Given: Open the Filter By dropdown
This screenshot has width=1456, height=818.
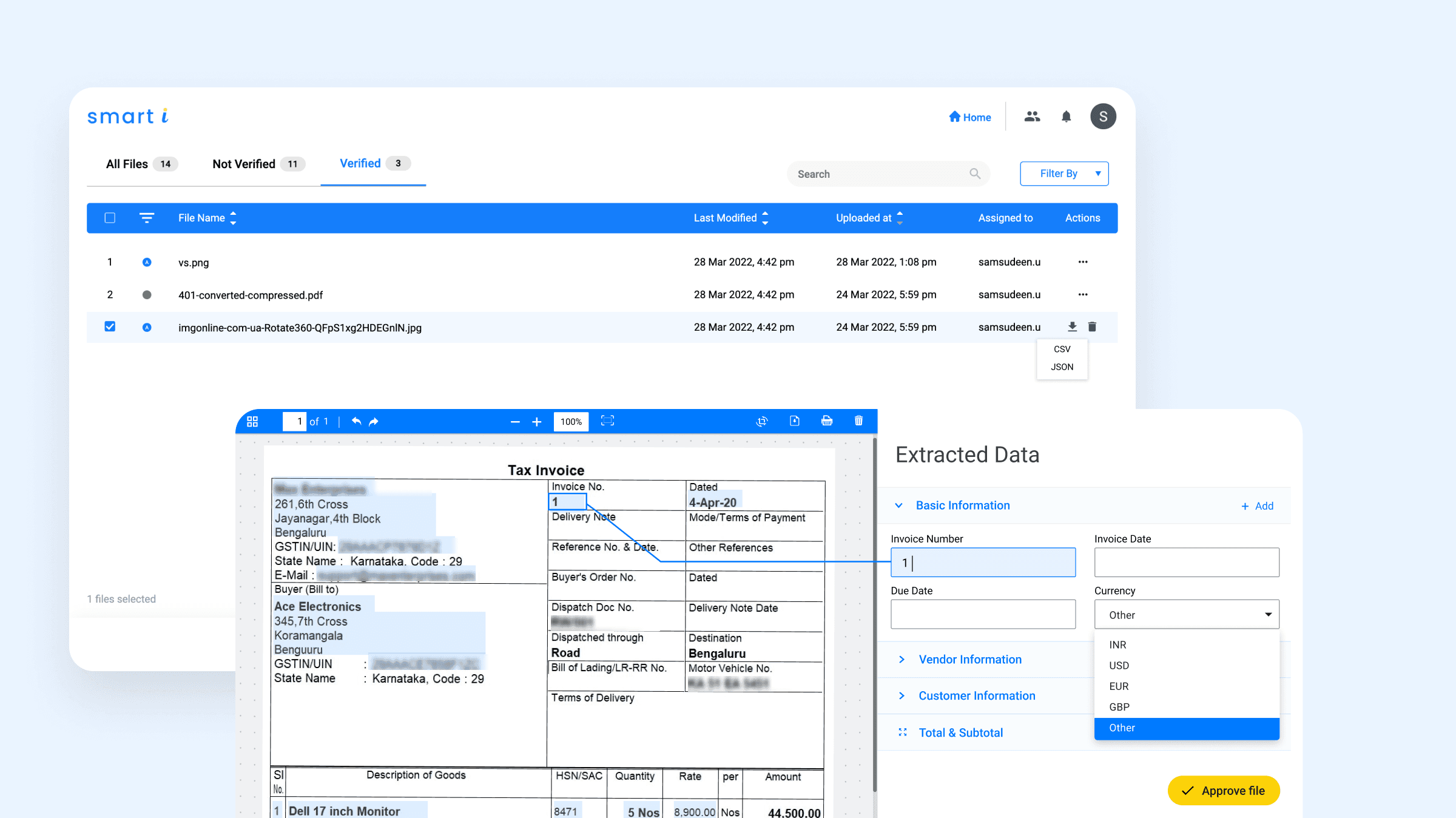Looking at the screenshot, I should (x=1064, y=174).
